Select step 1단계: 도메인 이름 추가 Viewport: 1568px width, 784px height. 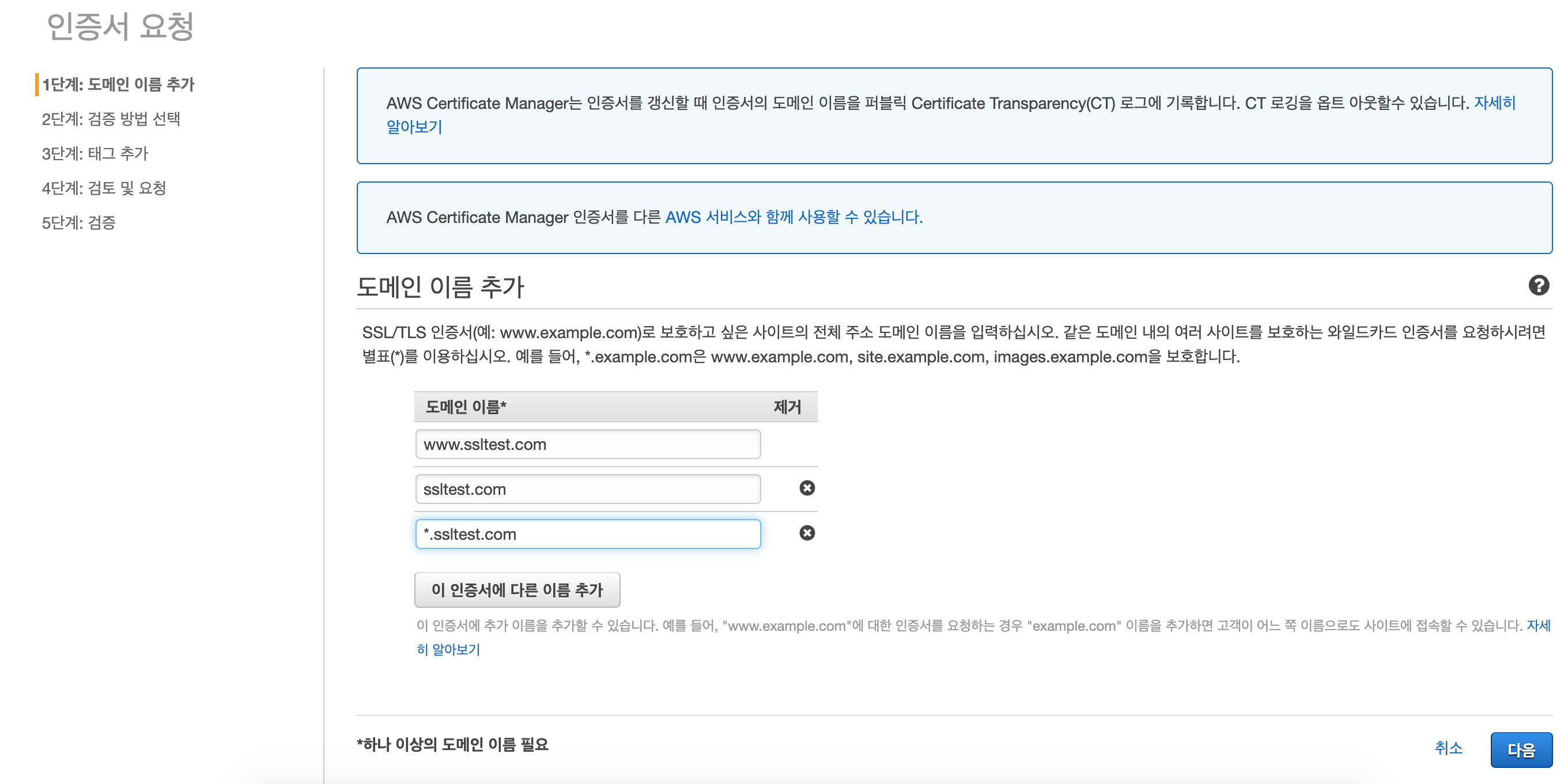(x=118, y=85)
